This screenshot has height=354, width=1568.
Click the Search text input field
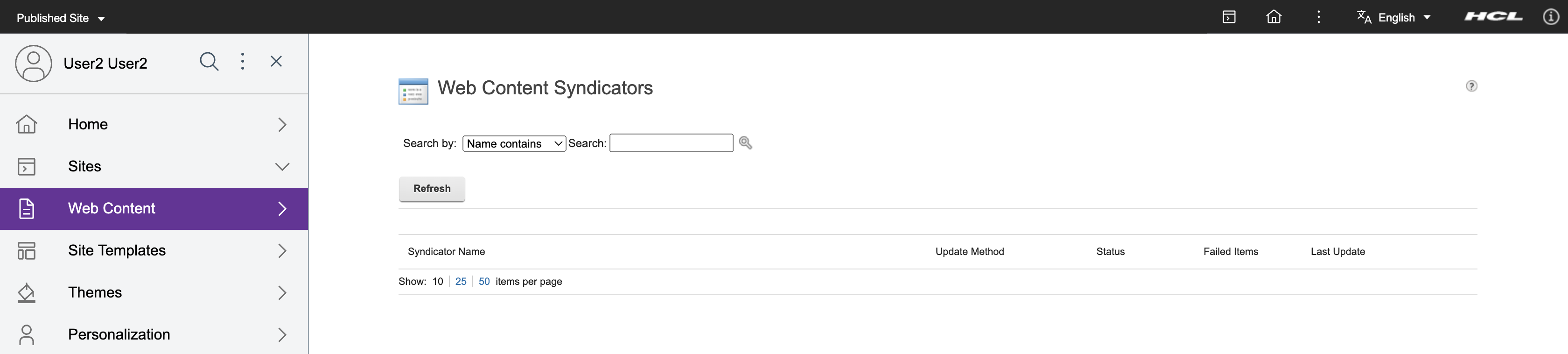671,142
